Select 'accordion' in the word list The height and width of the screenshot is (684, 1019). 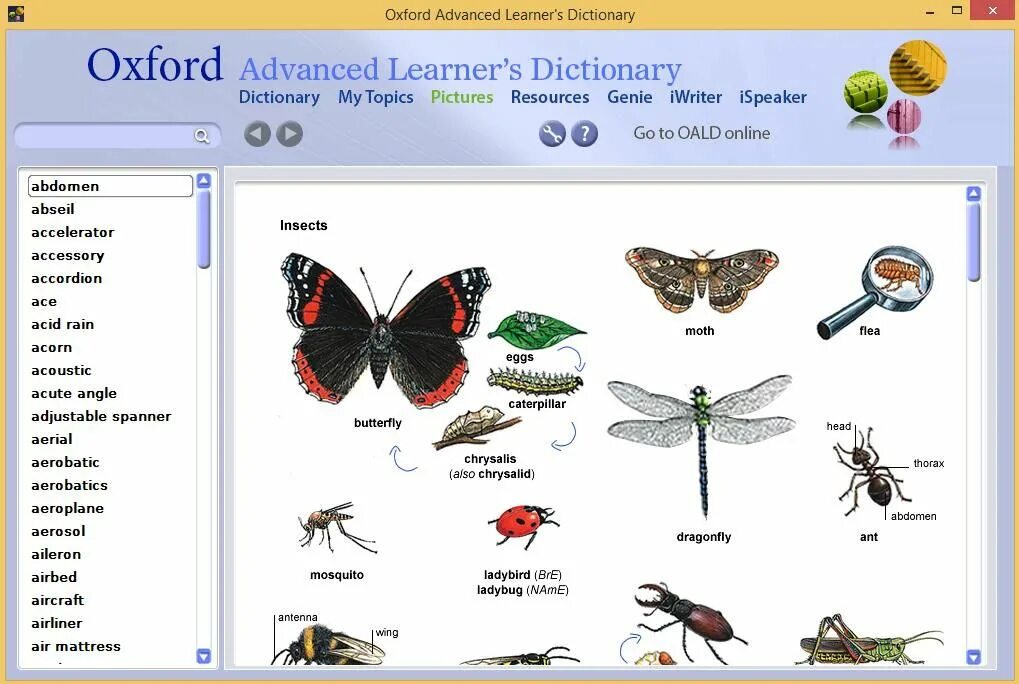[66, 278]
